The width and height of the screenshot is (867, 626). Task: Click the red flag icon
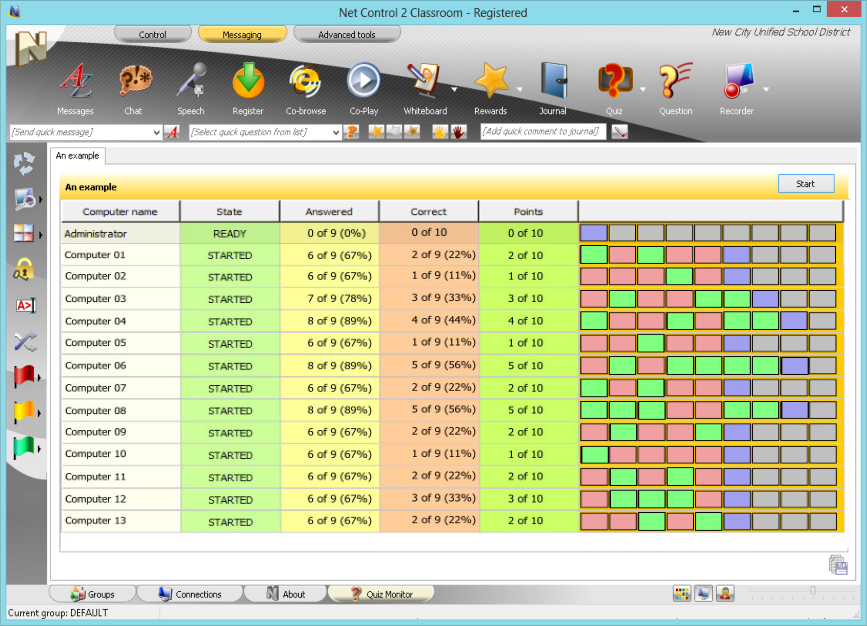pyautogui.click(x=24, y=377)
